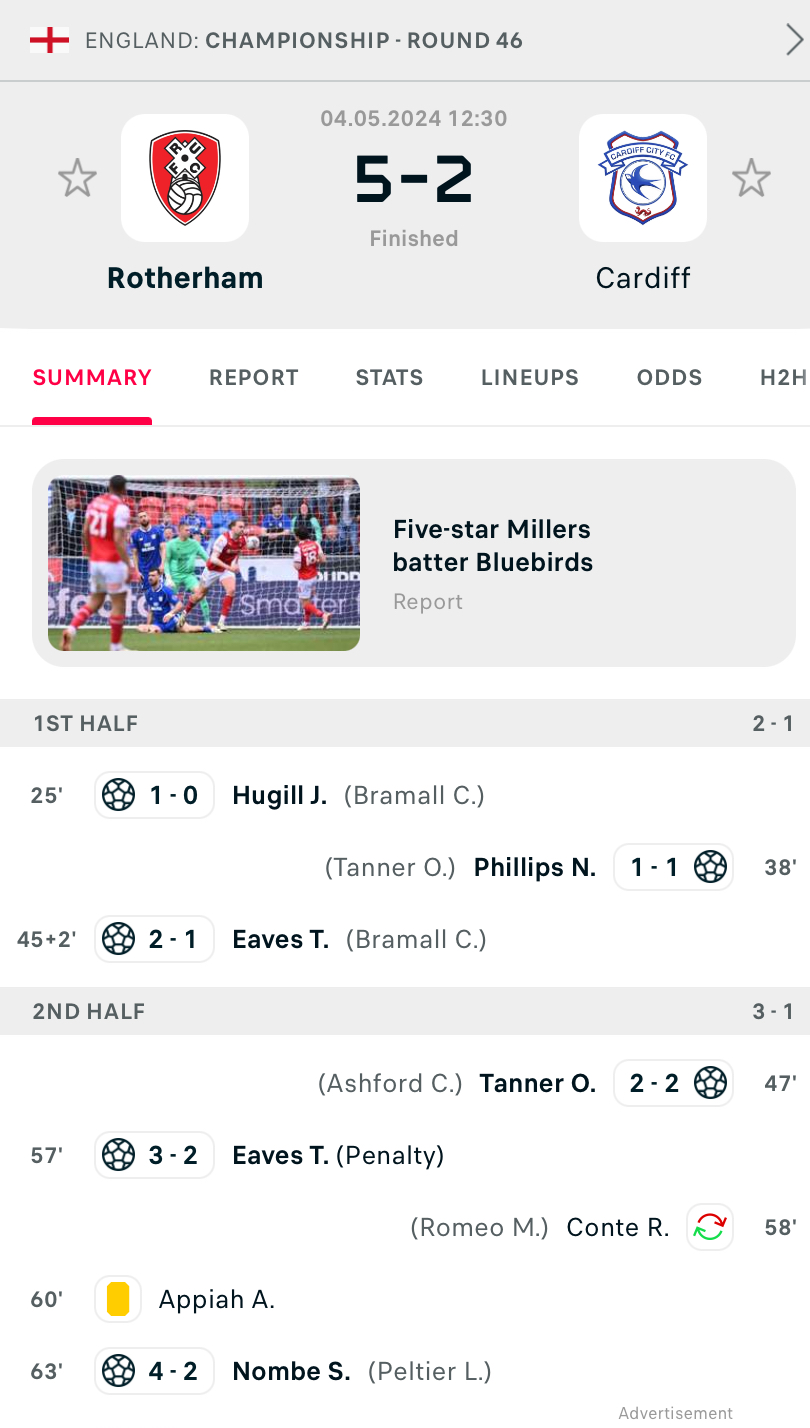
Task: Toggle the favorite star next to Cardiff
Action: point(751,179)
